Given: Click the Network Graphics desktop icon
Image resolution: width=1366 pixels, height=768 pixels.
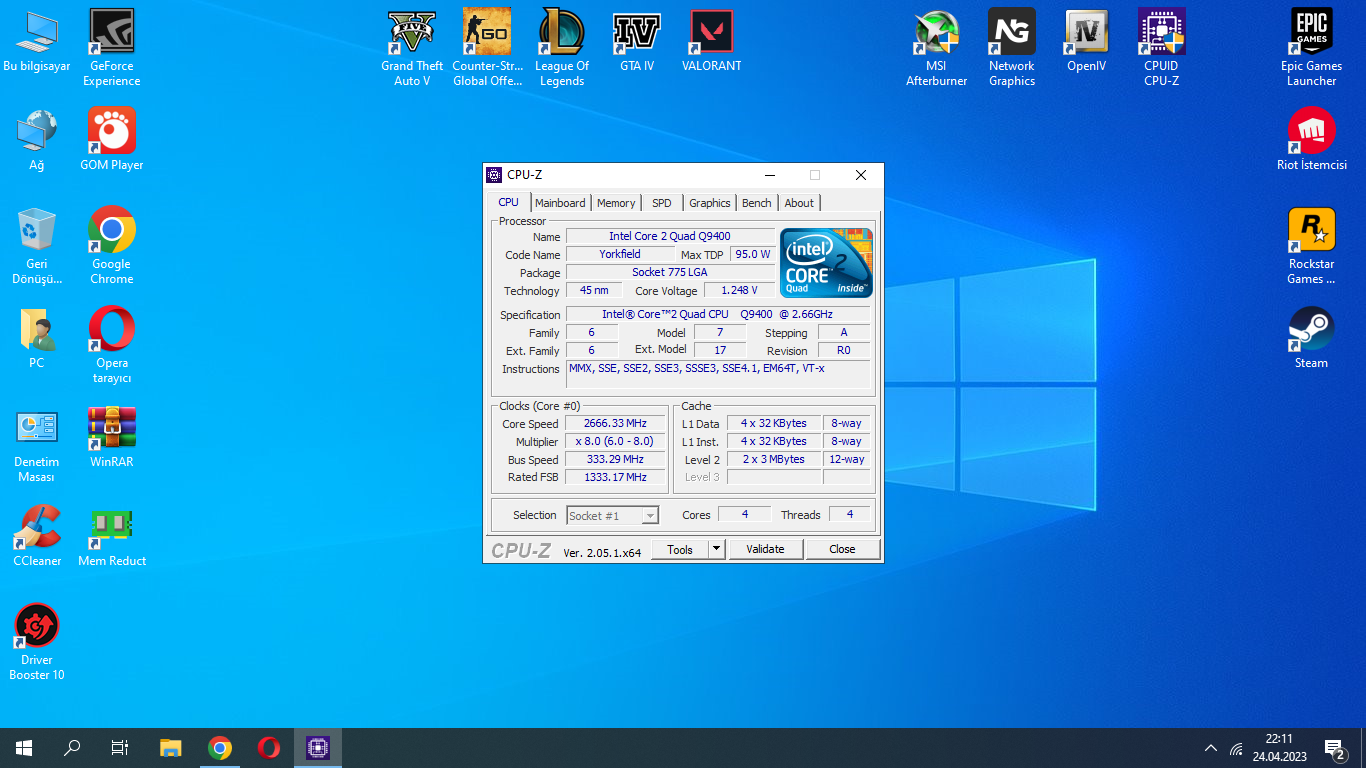Looking at the screenshot, I should tap(1012, 48).
